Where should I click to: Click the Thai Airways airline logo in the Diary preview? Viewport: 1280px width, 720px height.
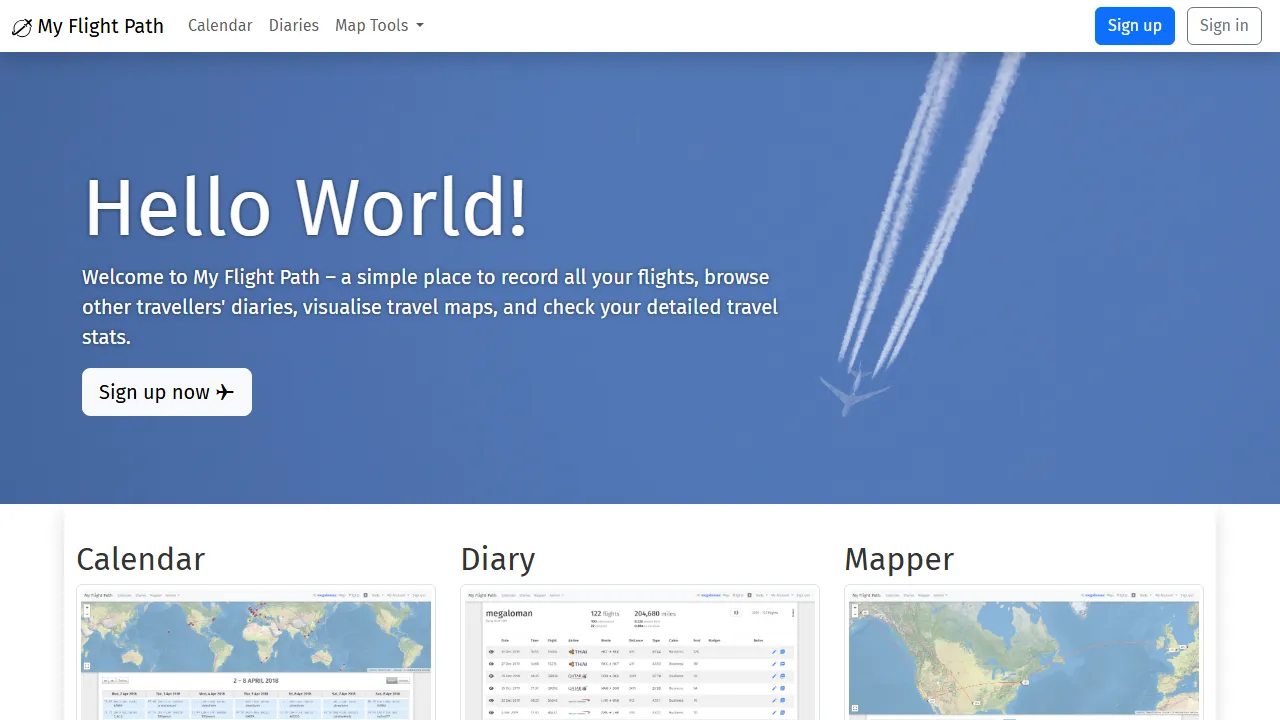tap(578, 652)
